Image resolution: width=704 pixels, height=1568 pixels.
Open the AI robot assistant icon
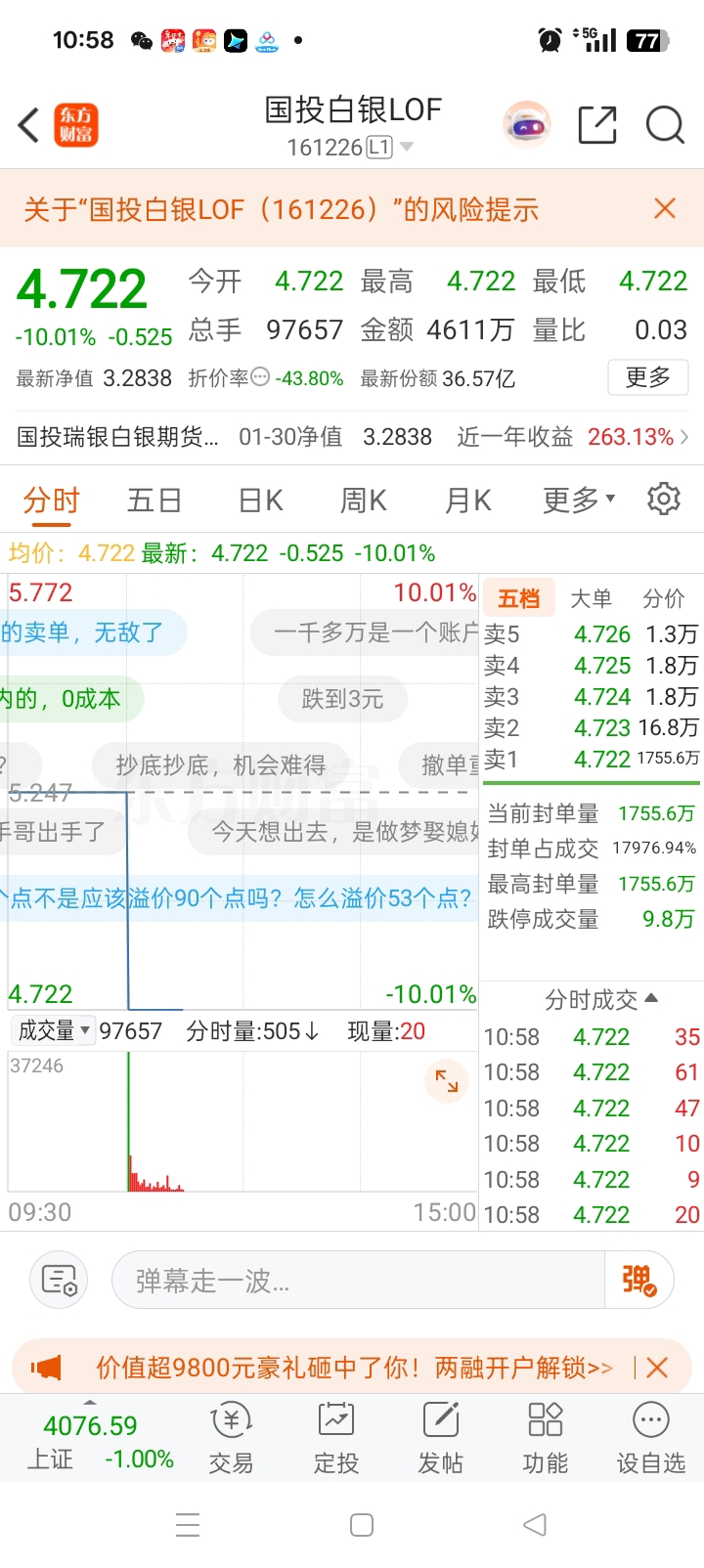tap(527, 125)
